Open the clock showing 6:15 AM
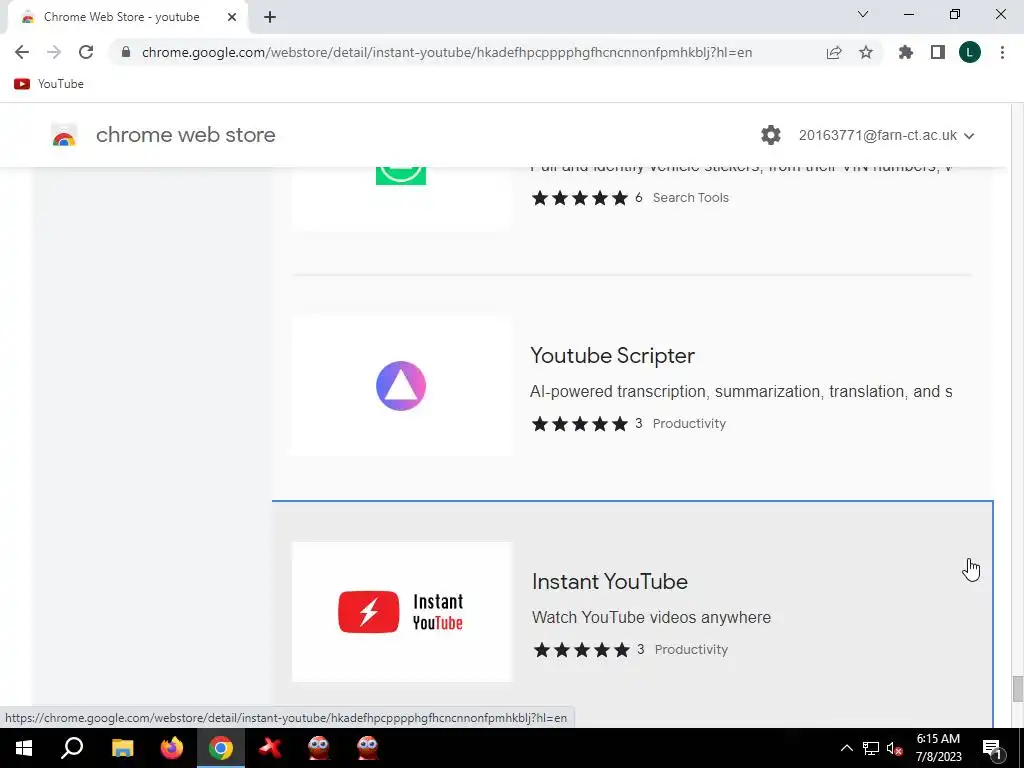Viewport: 1024px width, 768px height. [938, 748]
